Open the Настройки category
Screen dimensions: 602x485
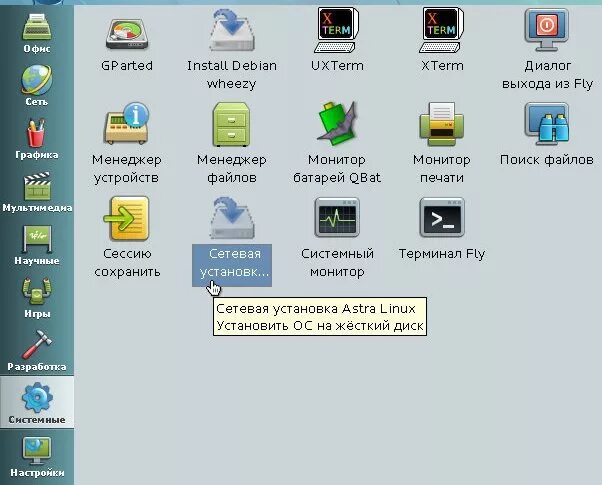pos(37,457)
